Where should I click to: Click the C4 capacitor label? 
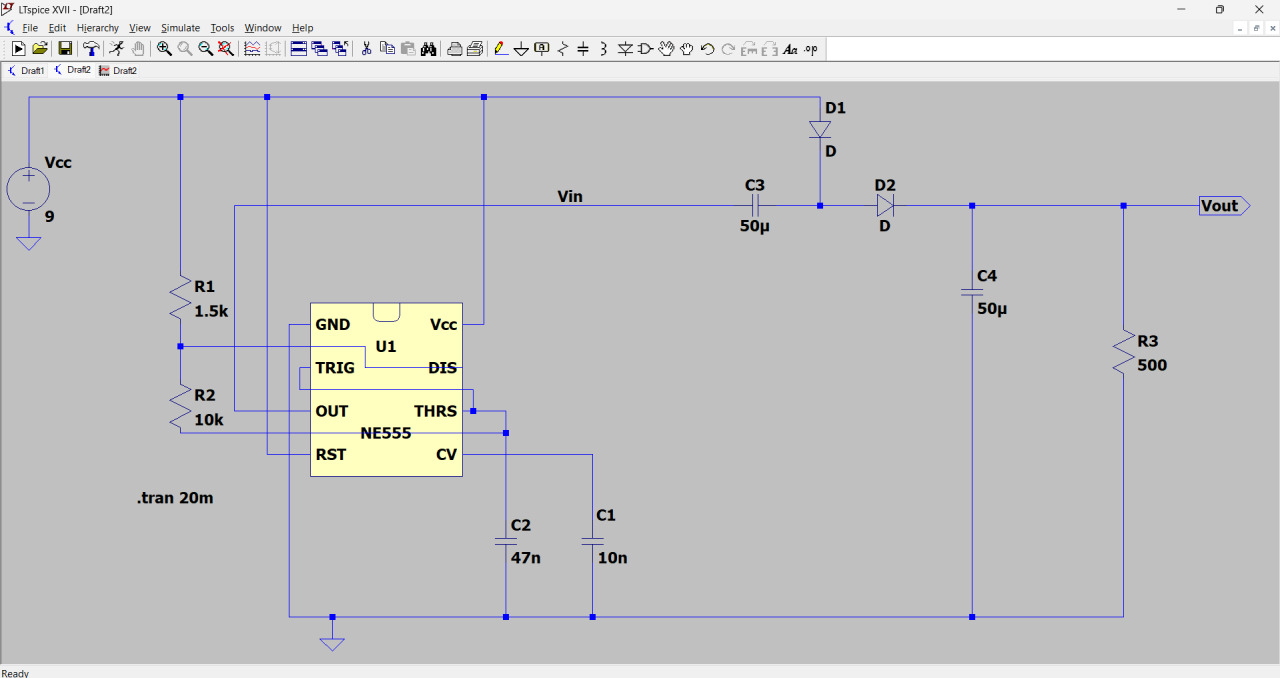tap(987, 276)
